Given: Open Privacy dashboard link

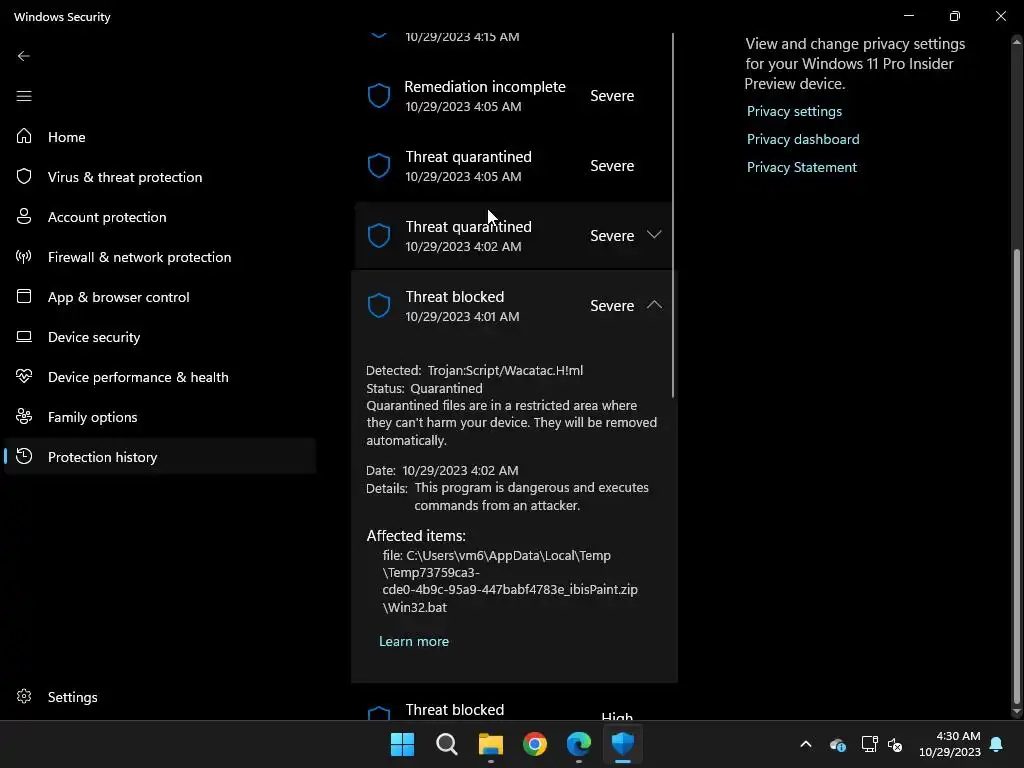Looking at the screenshot, I should coord(803,139).
